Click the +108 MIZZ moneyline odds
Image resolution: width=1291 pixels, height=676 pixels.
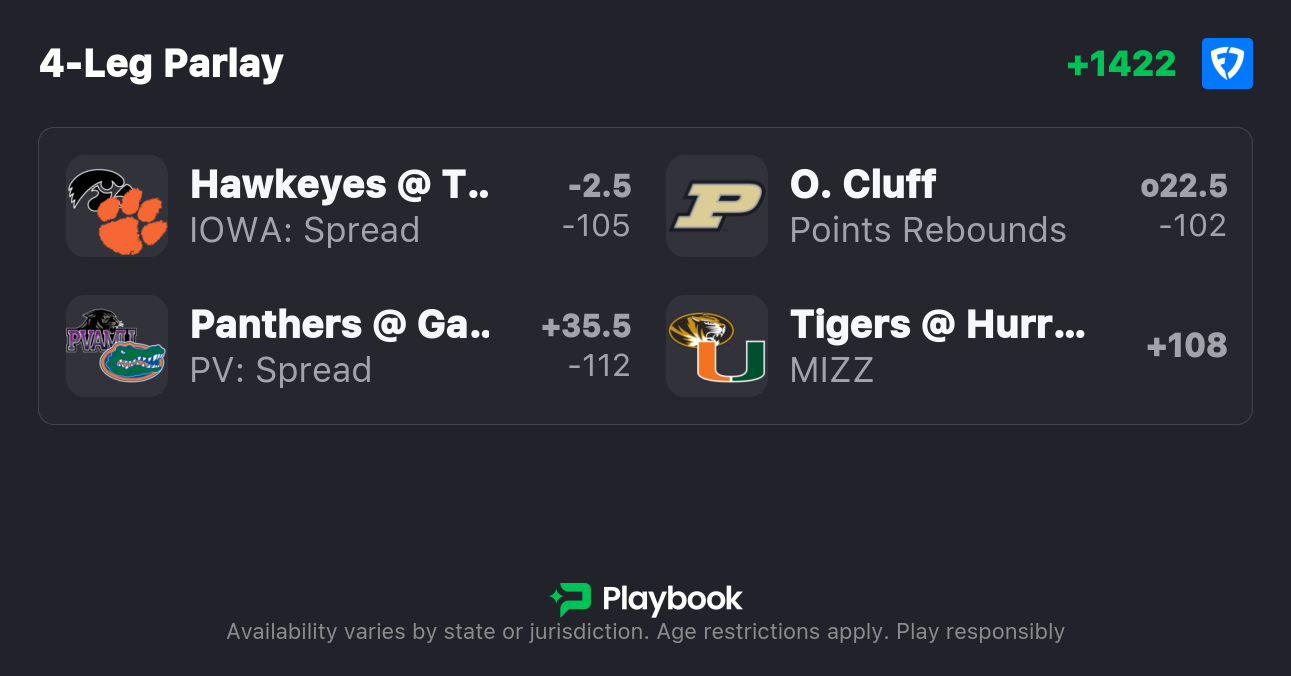tap(1186, 346)
